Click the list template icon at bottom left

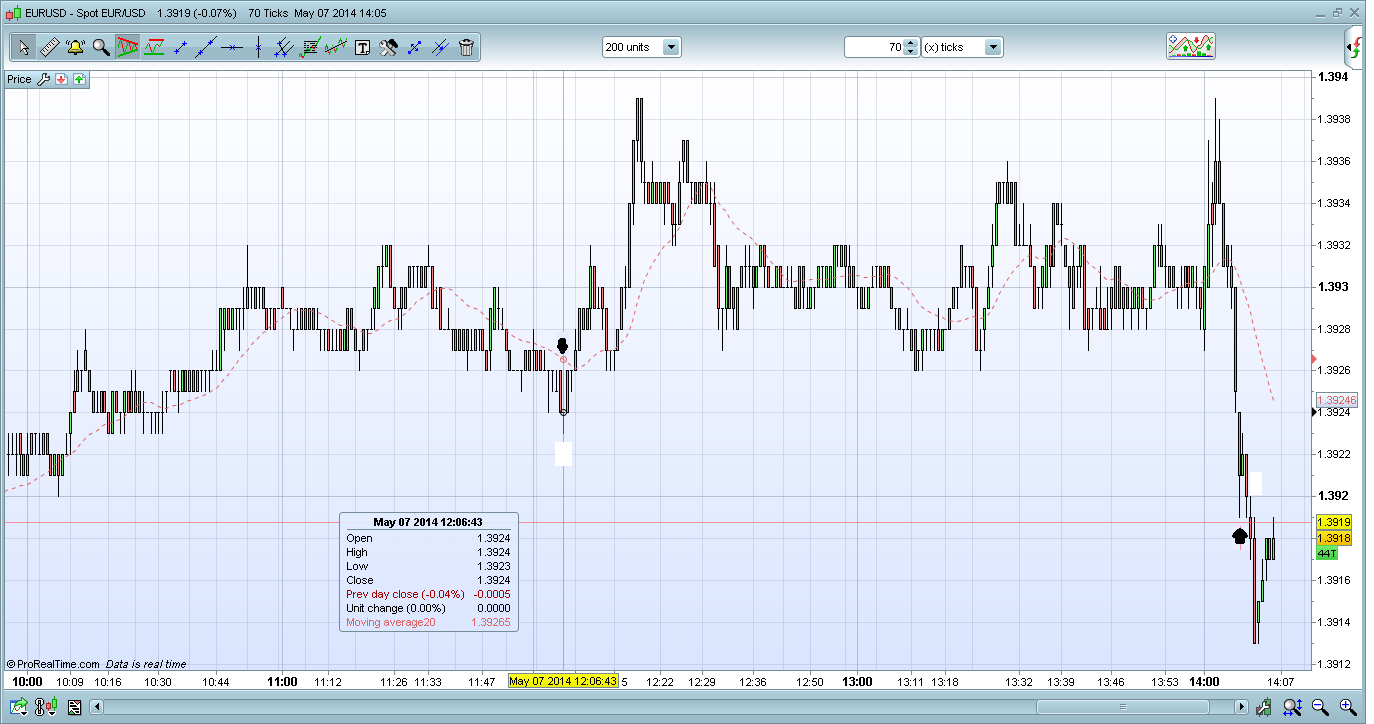click(74, 708)
